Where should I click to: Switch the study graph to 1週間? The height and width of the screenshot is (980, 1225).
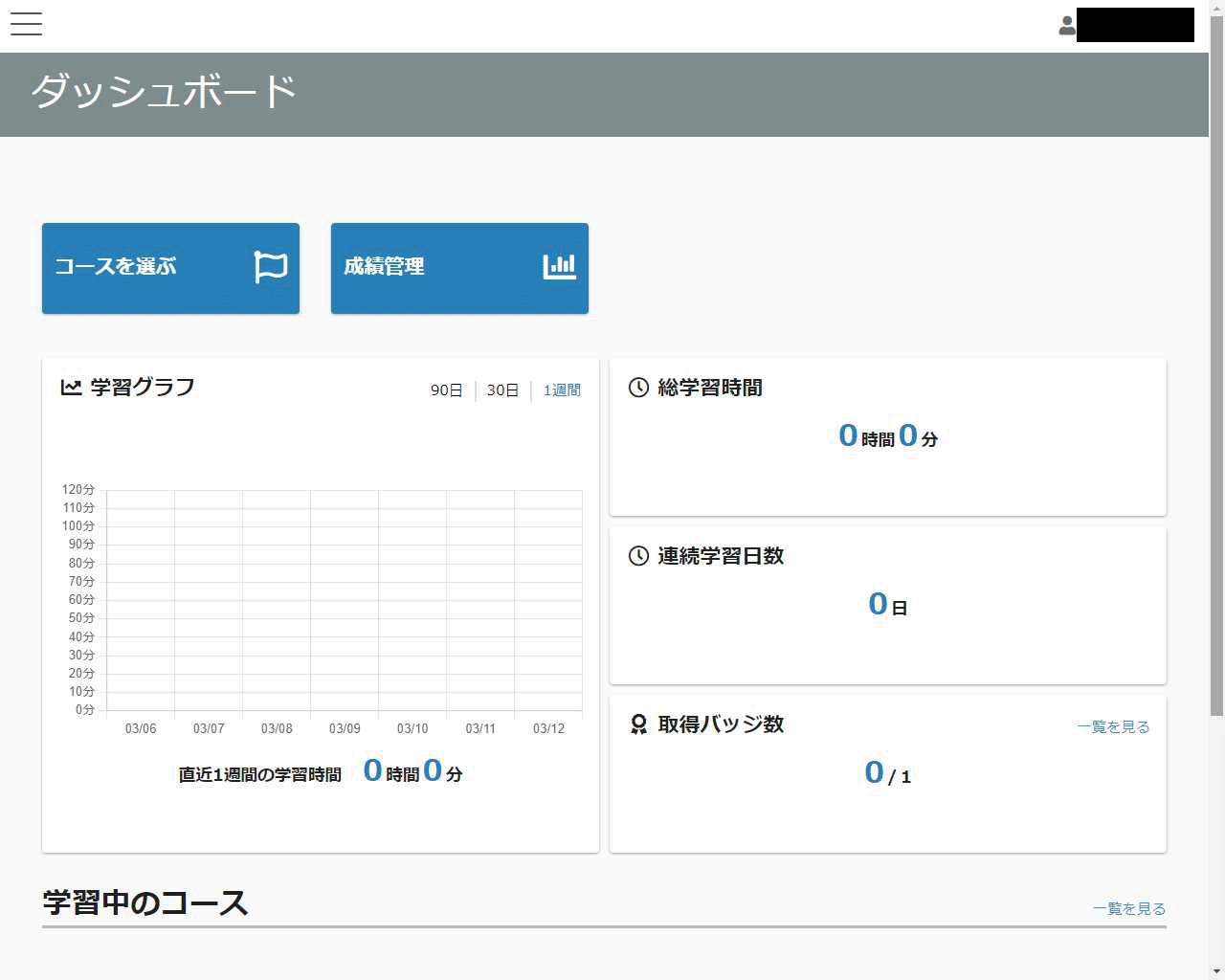pyautogui.click(x=562, y=390)
